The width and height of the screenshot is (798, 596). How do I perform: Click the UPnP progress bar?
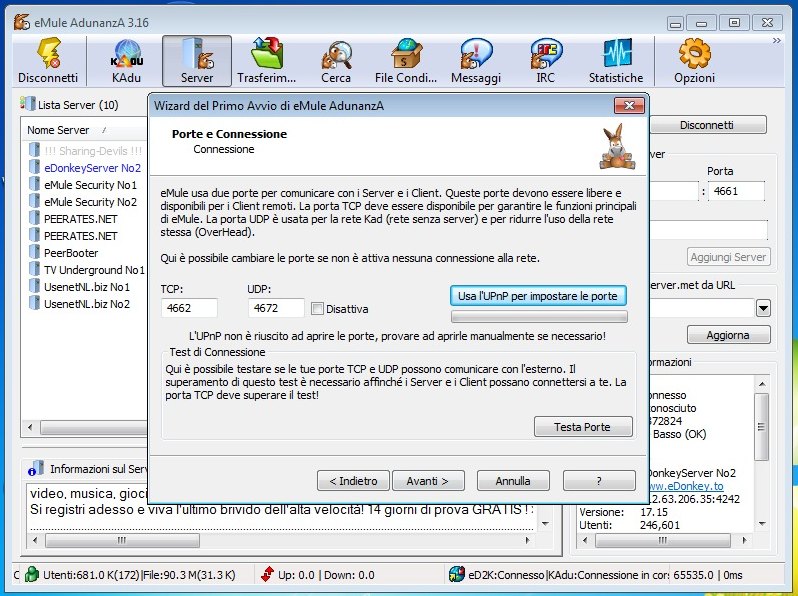(539, 317)
